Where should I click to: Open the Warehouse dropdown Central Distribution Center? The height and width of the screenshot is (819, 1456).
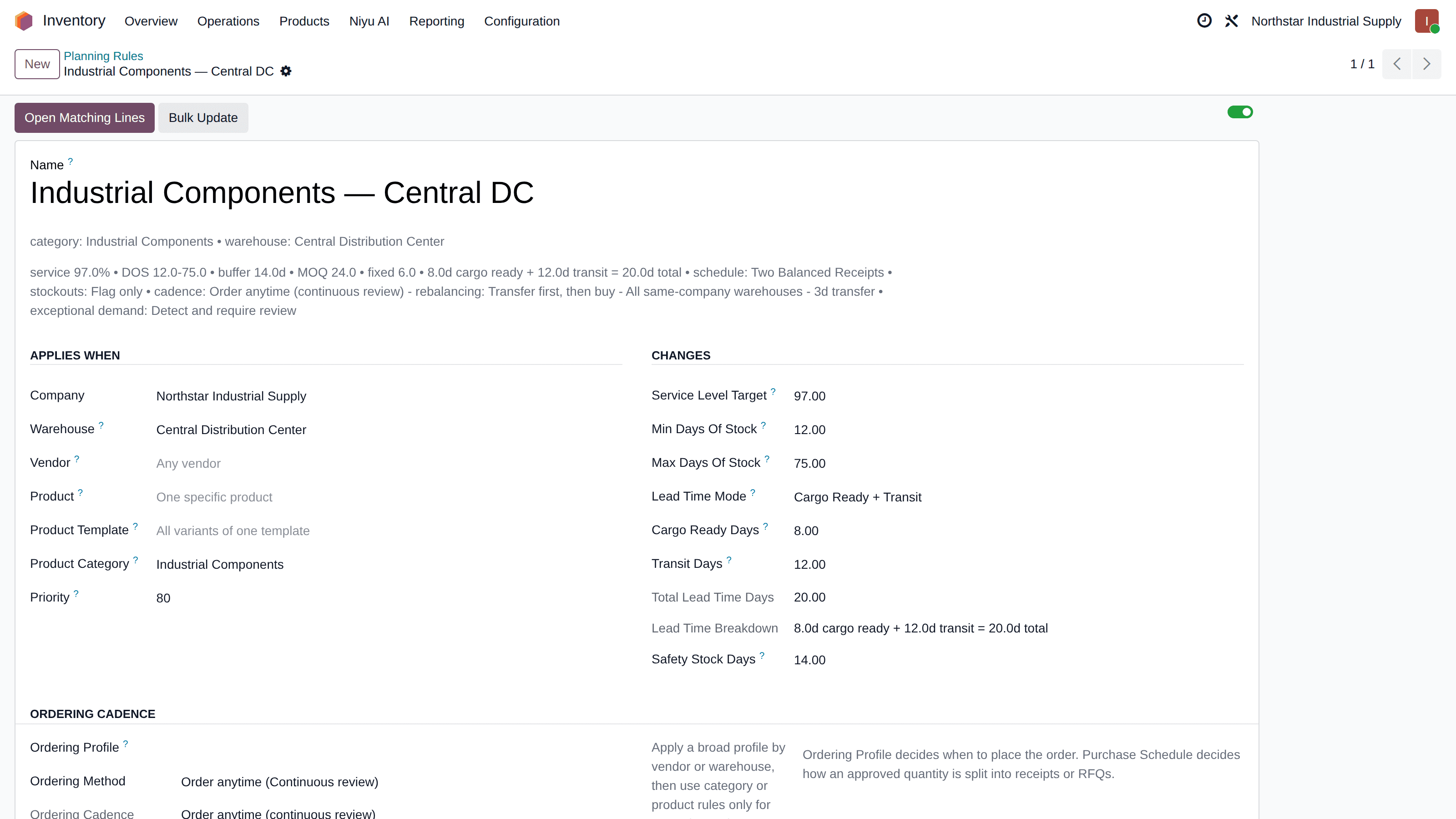389,430
